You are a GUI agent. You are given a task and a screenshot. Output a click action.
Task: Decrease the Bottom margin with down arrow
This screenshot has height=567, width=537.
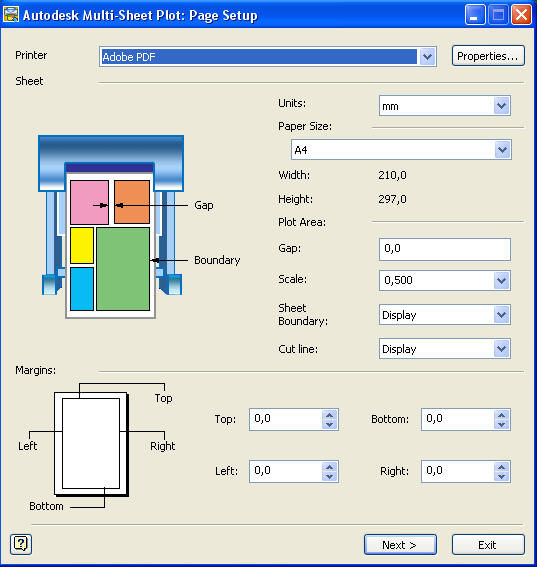tap(502, 425)
